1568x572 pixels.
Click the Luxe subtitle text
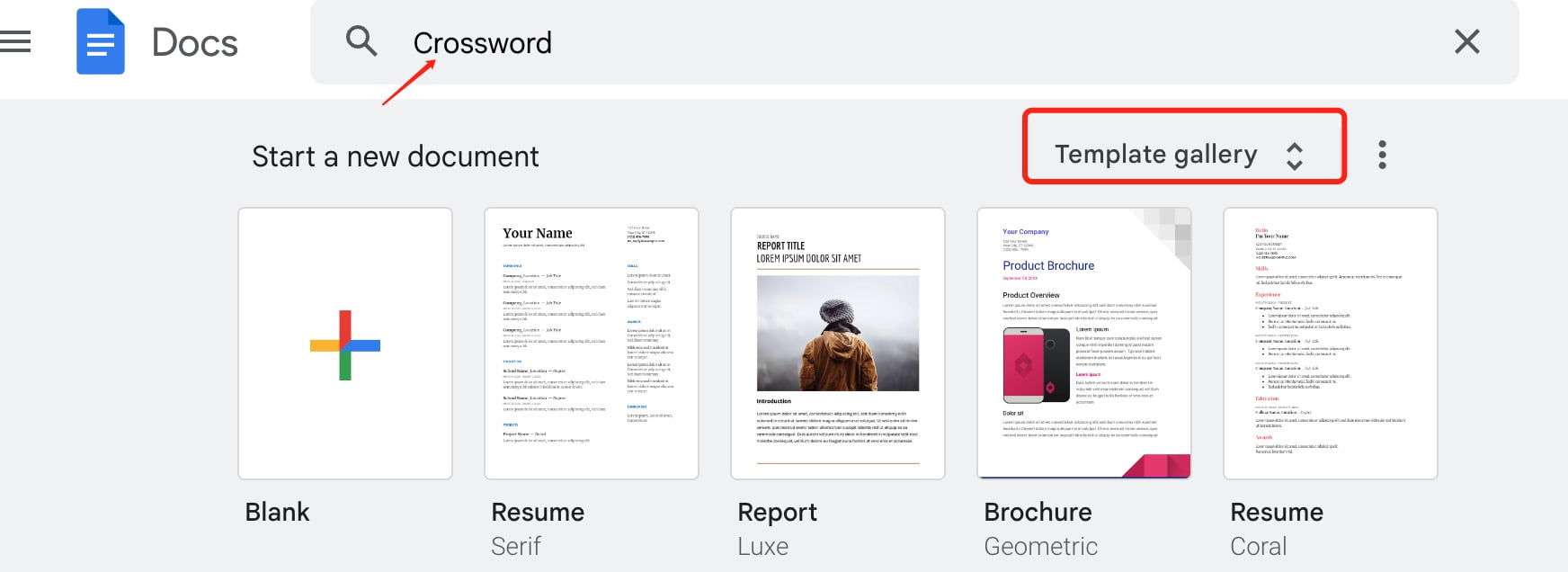[762, 546]
